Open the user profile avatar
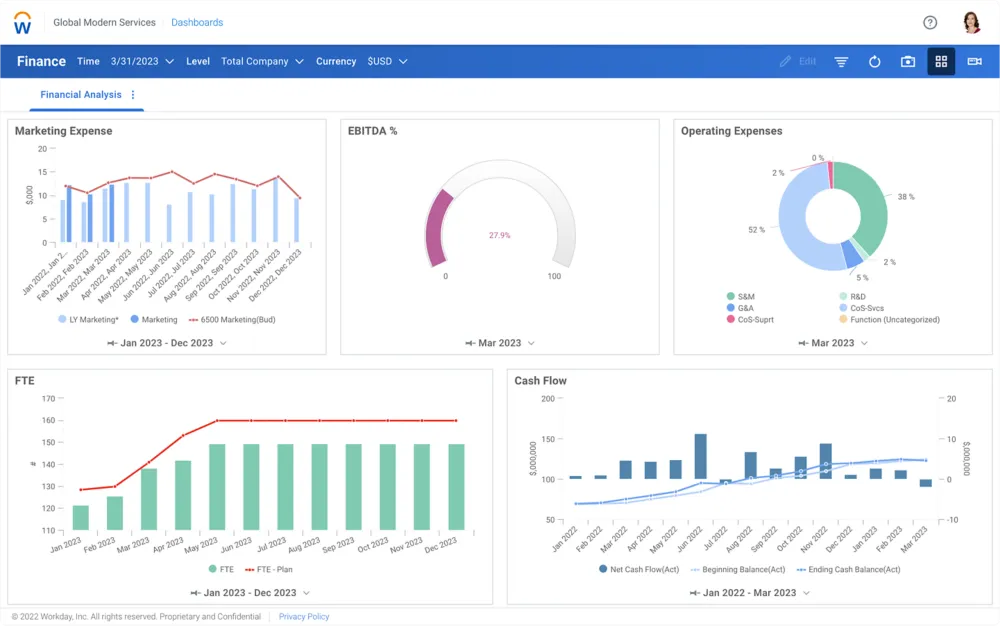Viewport: 1000px width, 626px height. 971,22
